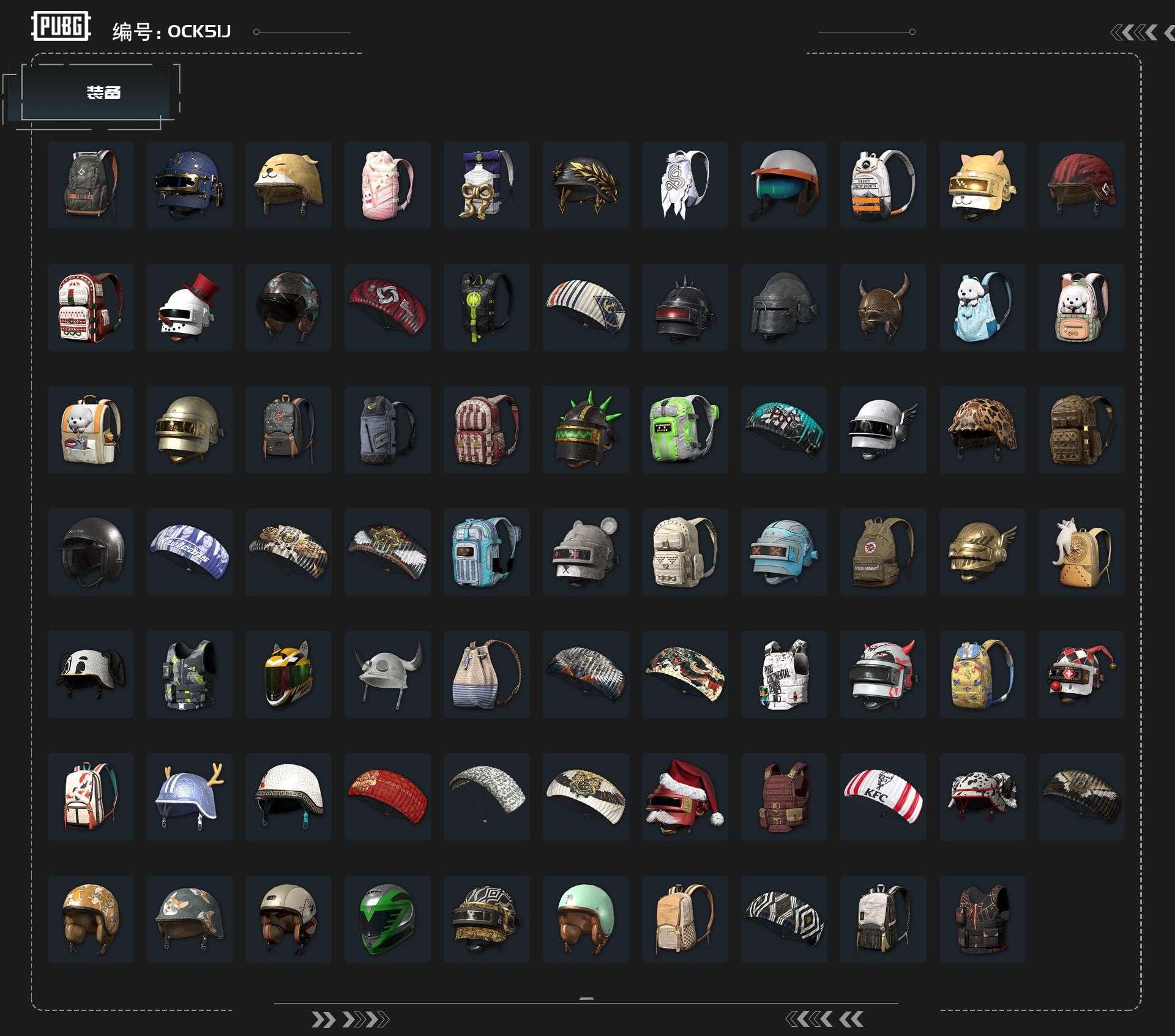Select the purple-blue printed parachute
The image size is (1175, 1036).
click(x=190, y=552)
